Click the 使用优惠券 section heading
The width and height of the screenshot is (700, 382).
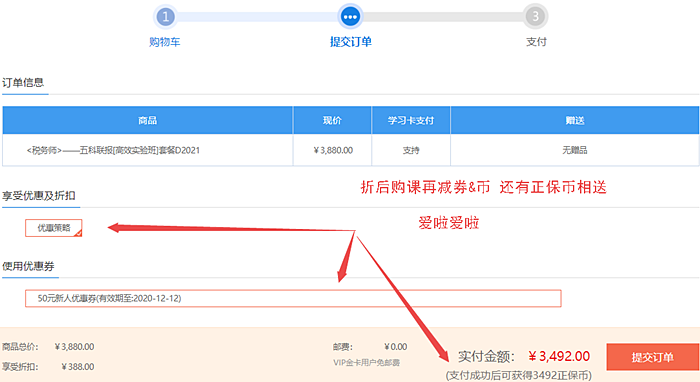pos(28,266)
